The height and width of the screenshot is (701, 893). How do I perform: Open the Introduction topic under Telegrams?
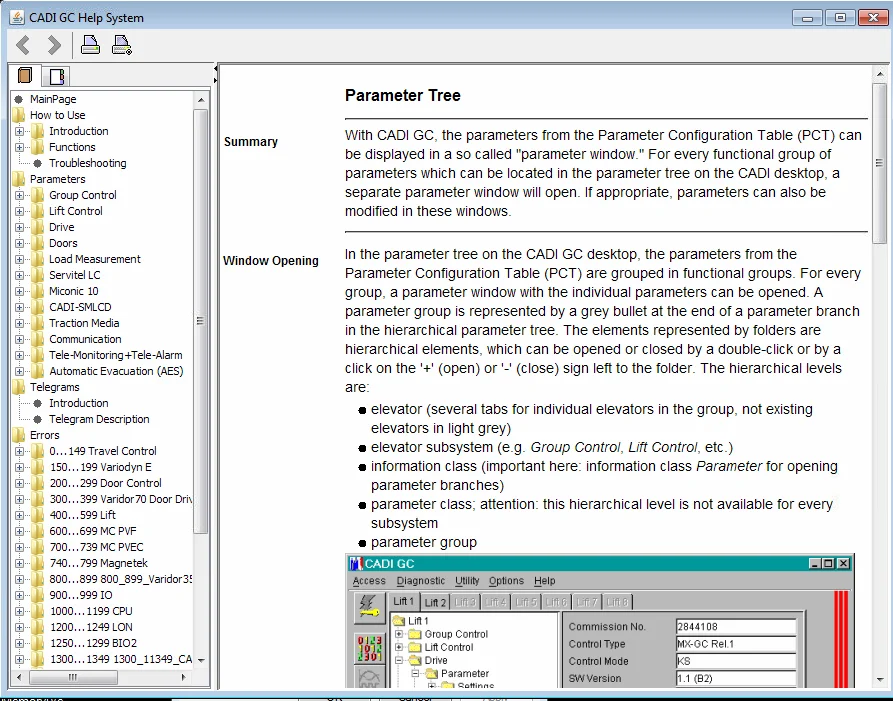[x=79, y=403]
